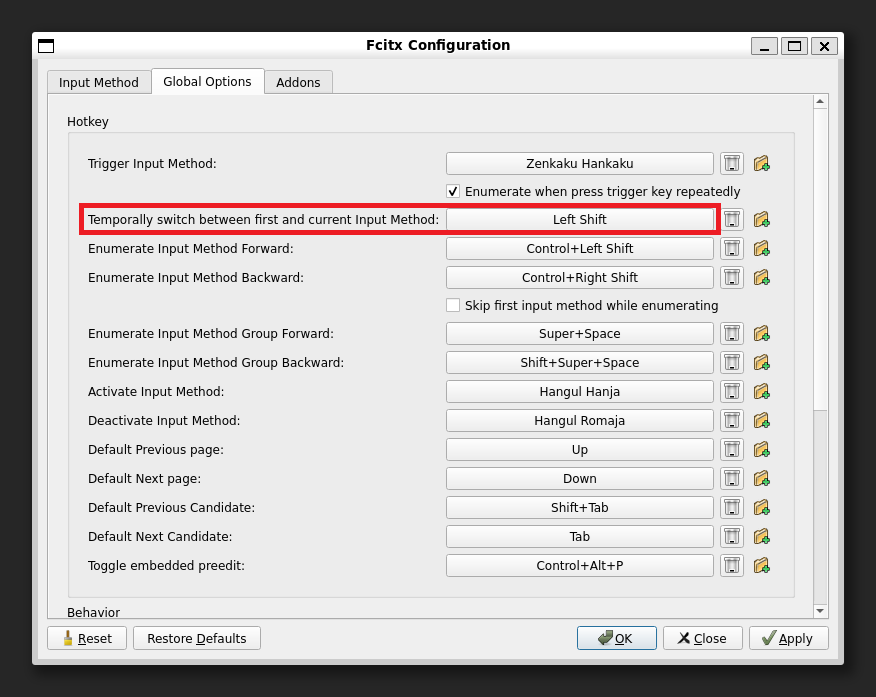Screen dimensions: 876x697
Task: Click folder-plus icon for Default Next page
Action: click(761, 479)
